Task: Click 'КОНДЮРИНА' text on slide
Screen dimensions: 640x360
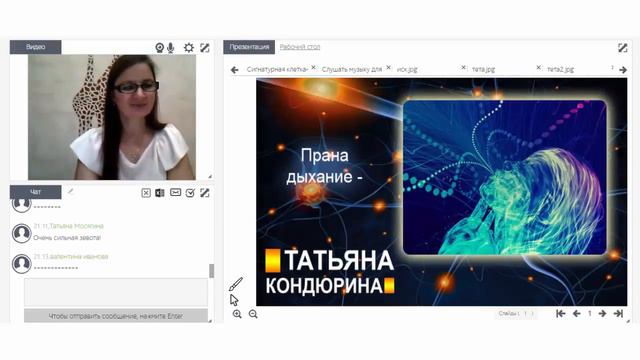Action: [324, 286]
